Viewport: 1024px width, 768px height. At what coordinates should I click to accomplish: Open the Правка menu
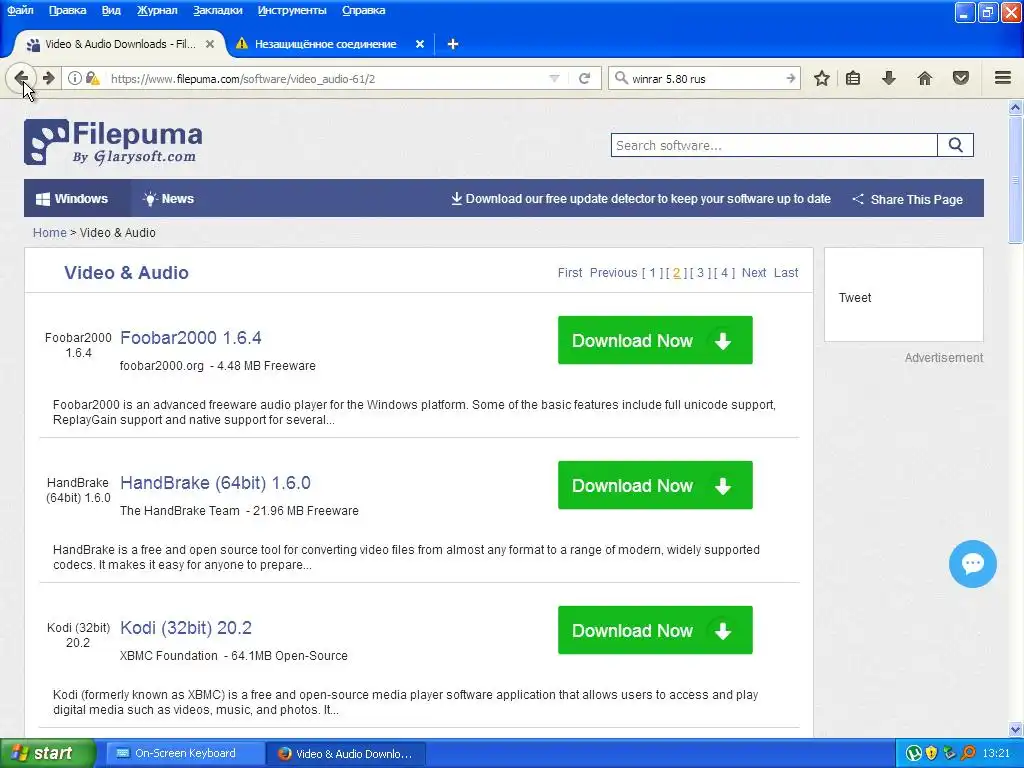coord(67,10)
